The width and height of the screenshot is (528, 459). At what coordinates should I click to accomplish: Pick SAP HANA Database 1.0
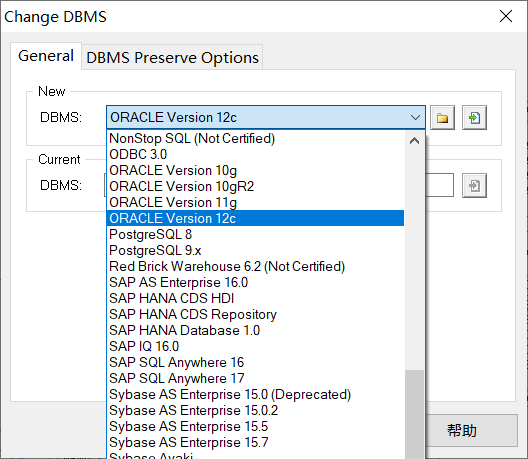coord(255,330)
